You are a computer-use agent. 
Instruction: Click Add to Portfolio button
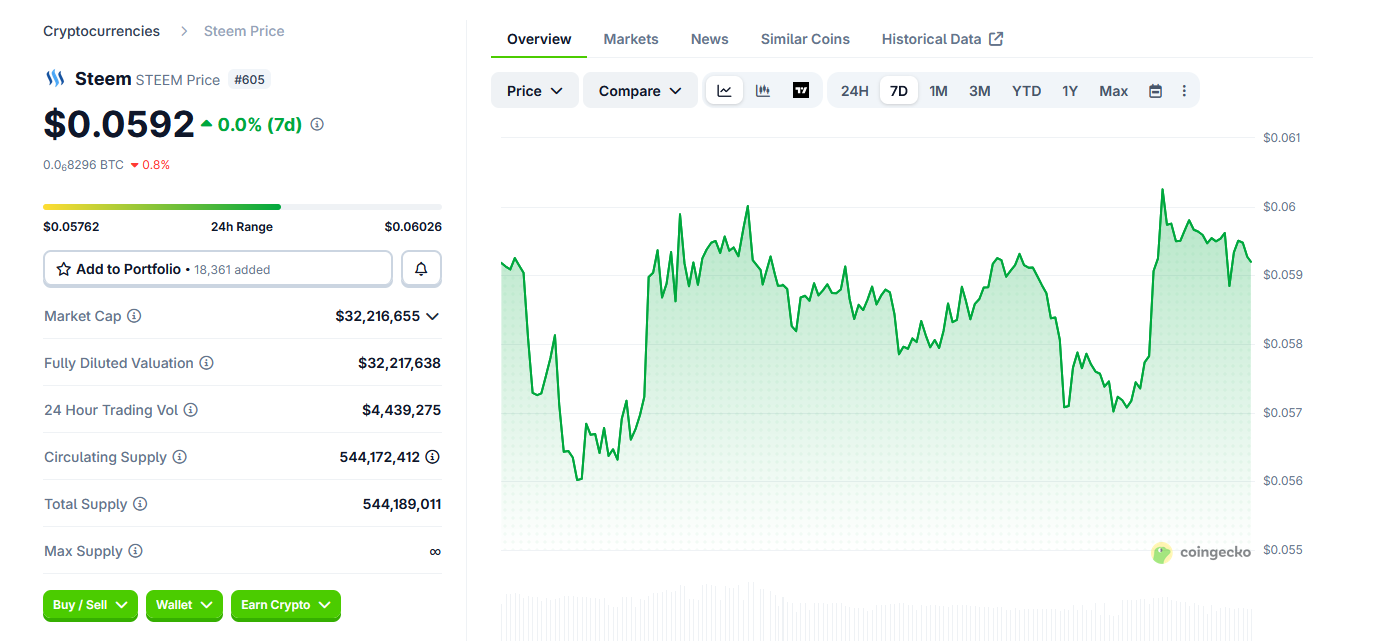pos(218,269)
